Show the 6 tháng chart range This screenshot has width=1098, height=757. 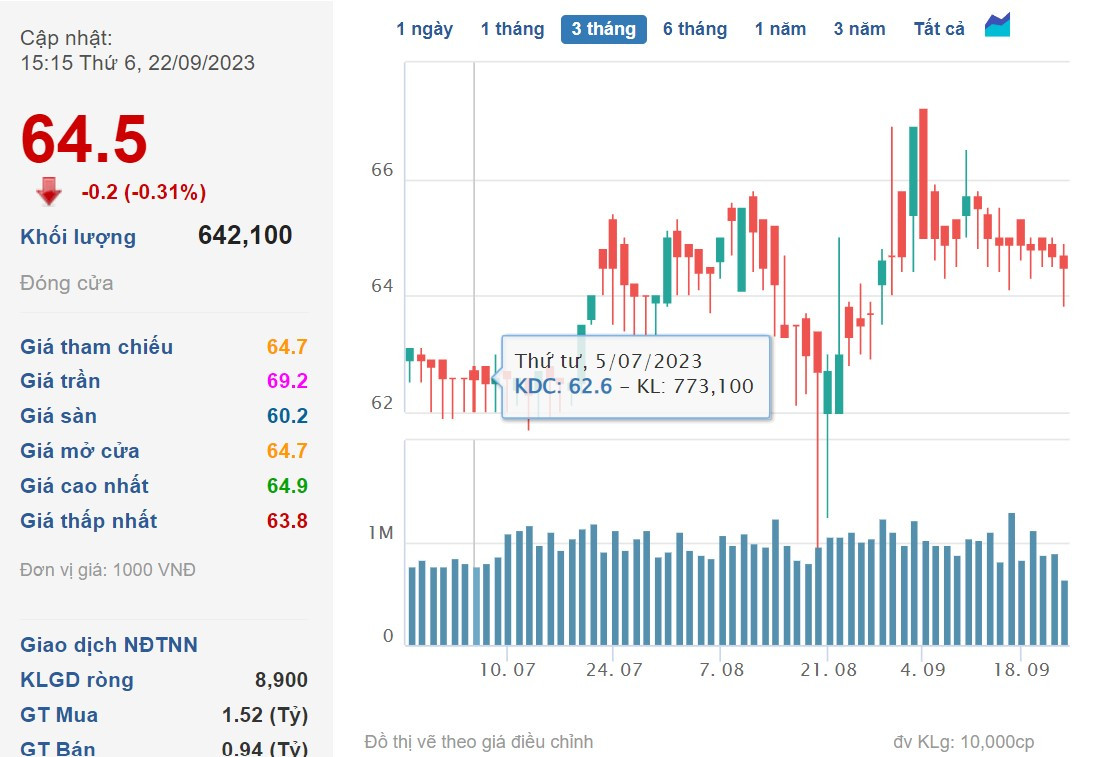tap(694, 29)
